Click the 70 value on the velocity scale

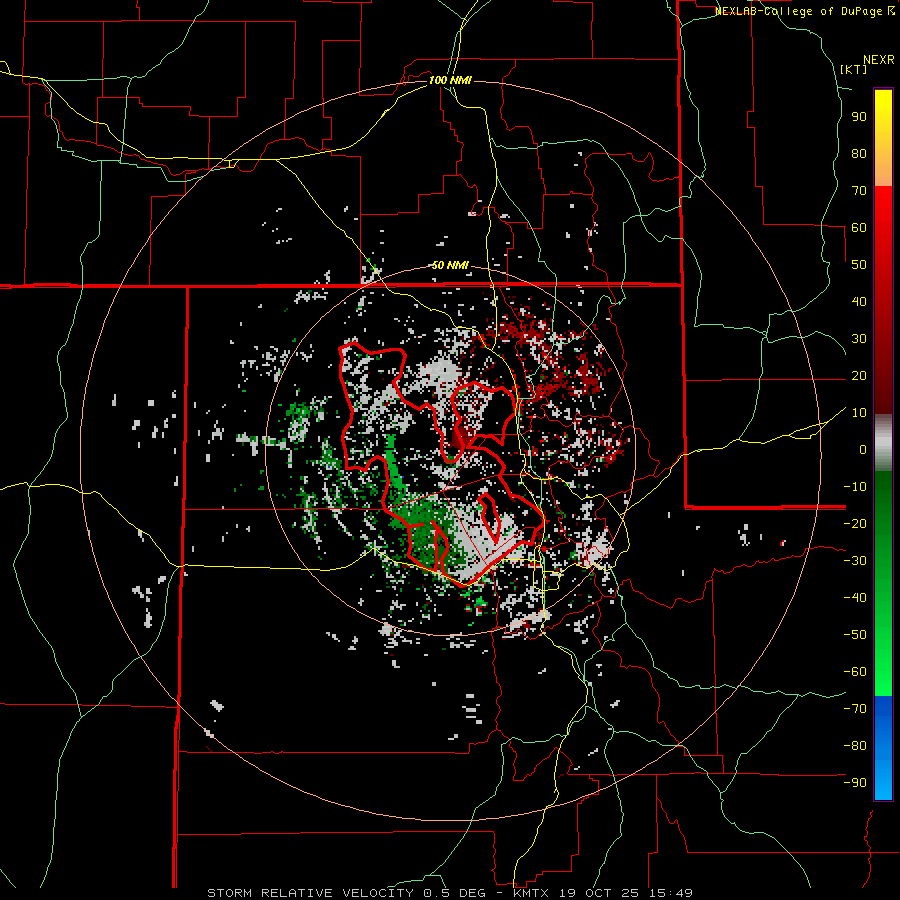click(x=859, y=191)
